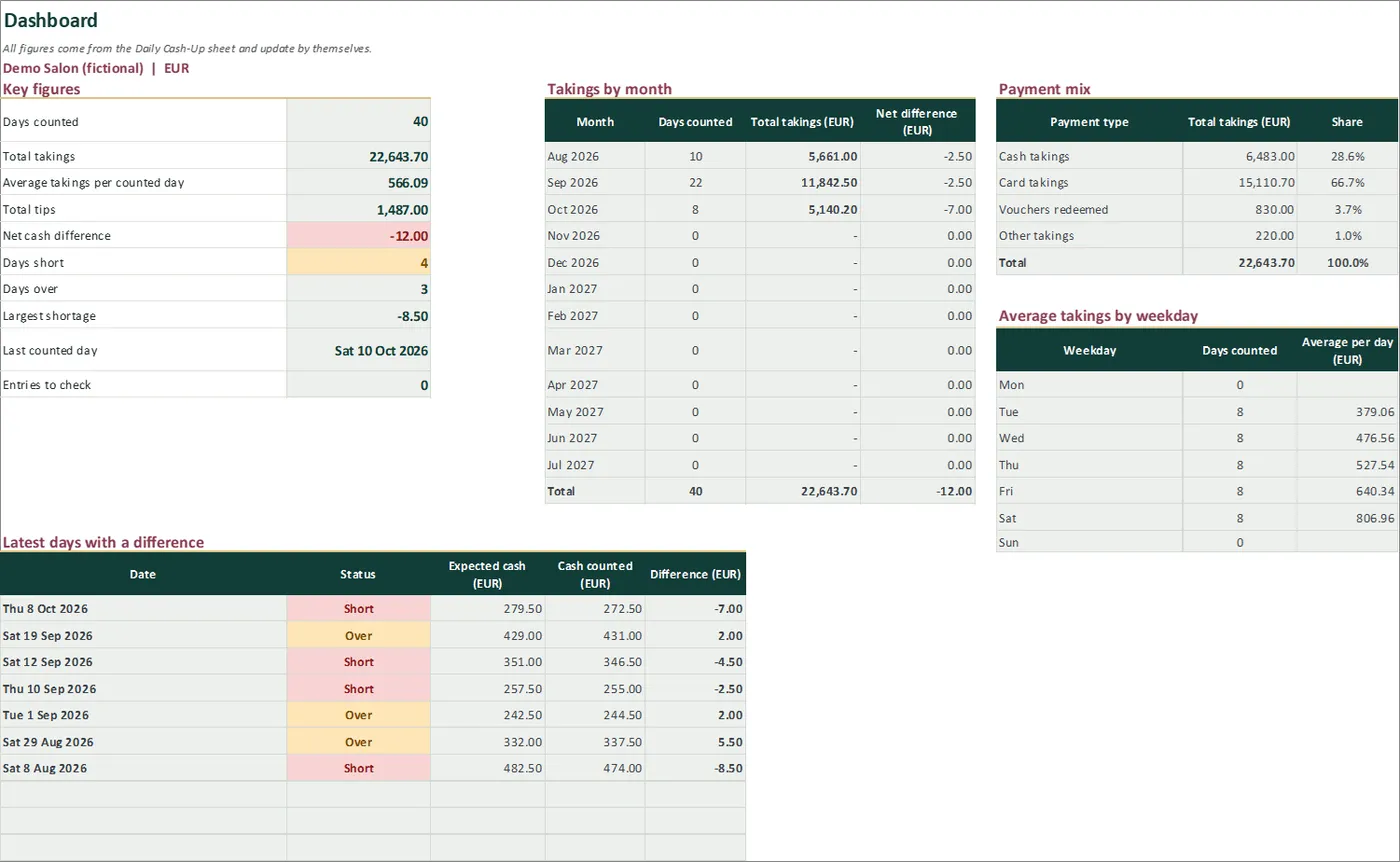Click the "Month" column header
1400x862 pixels.
click(x=595, y=122)
